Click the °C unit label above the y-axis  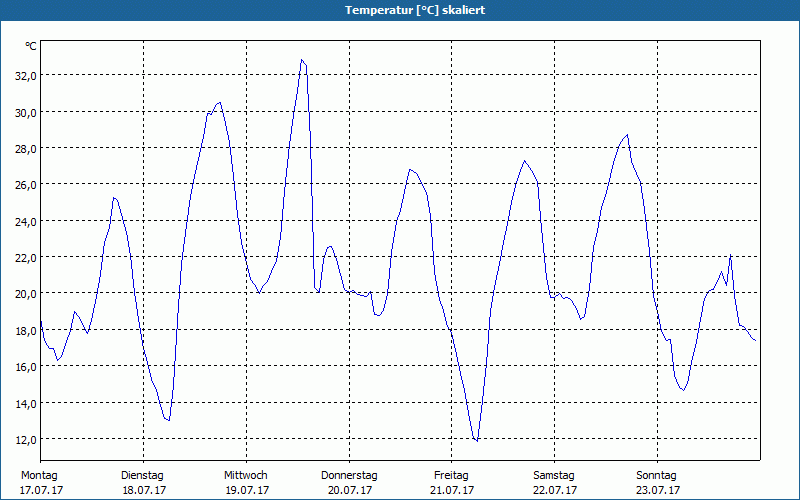31,46
